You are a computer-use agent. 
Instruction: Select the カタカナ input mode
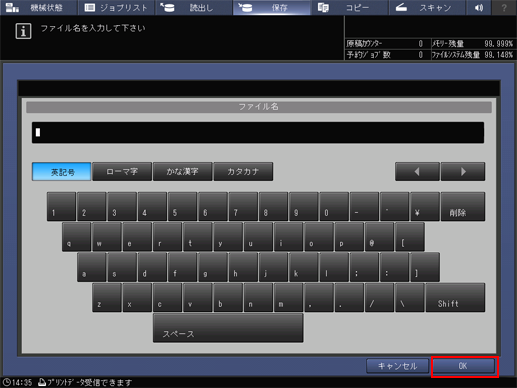coord(243,172)
